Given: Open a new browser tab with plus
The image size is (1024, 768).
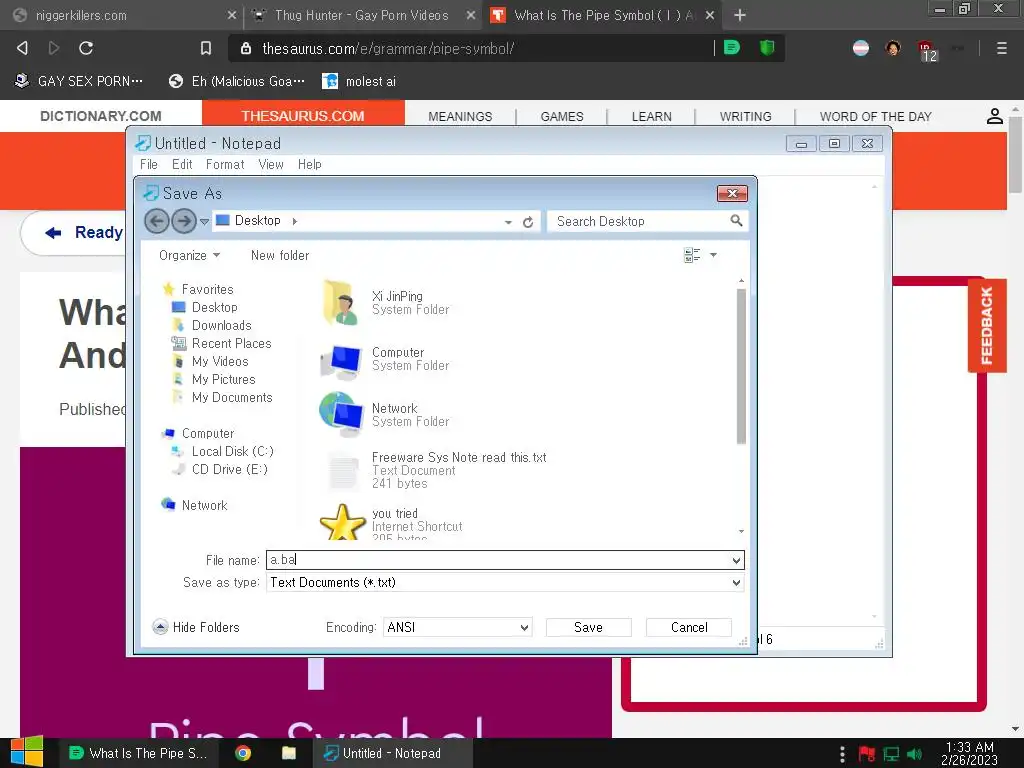Looking at the screenshot, I should (x=739, y=15).
